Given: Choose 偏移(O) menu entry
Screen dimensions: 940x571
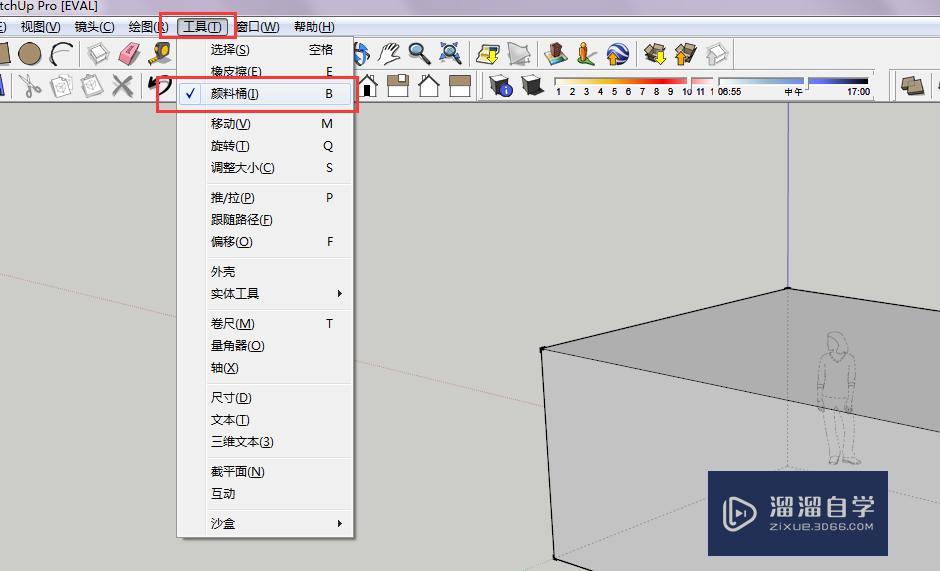Looking at the screenshot, I should [x=265, y=242].
